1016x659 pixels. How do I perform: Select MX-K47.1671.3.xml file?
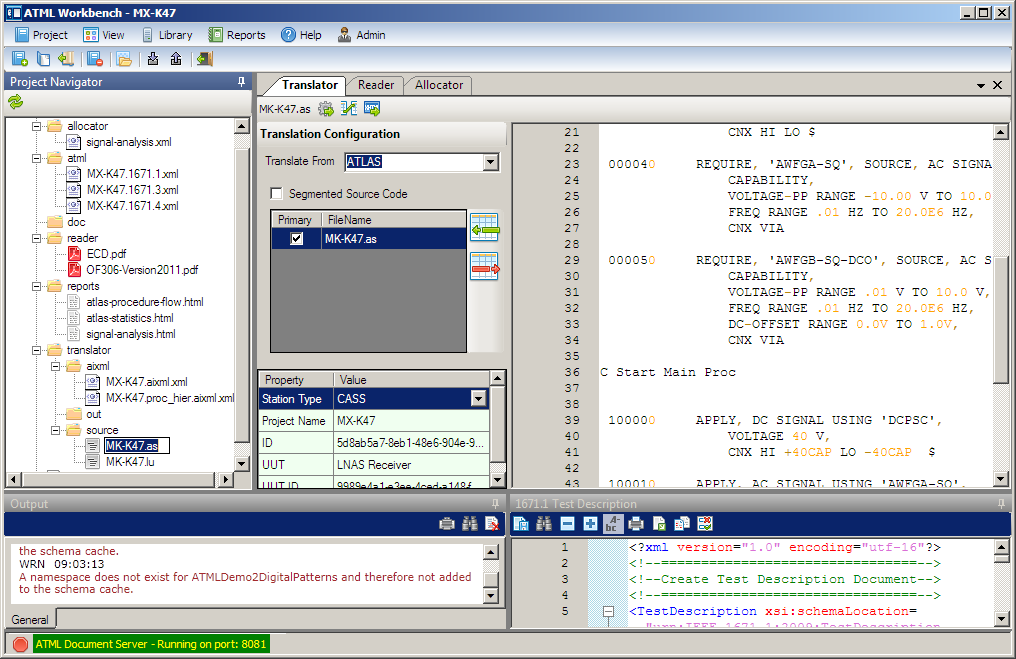click(133, 190)
